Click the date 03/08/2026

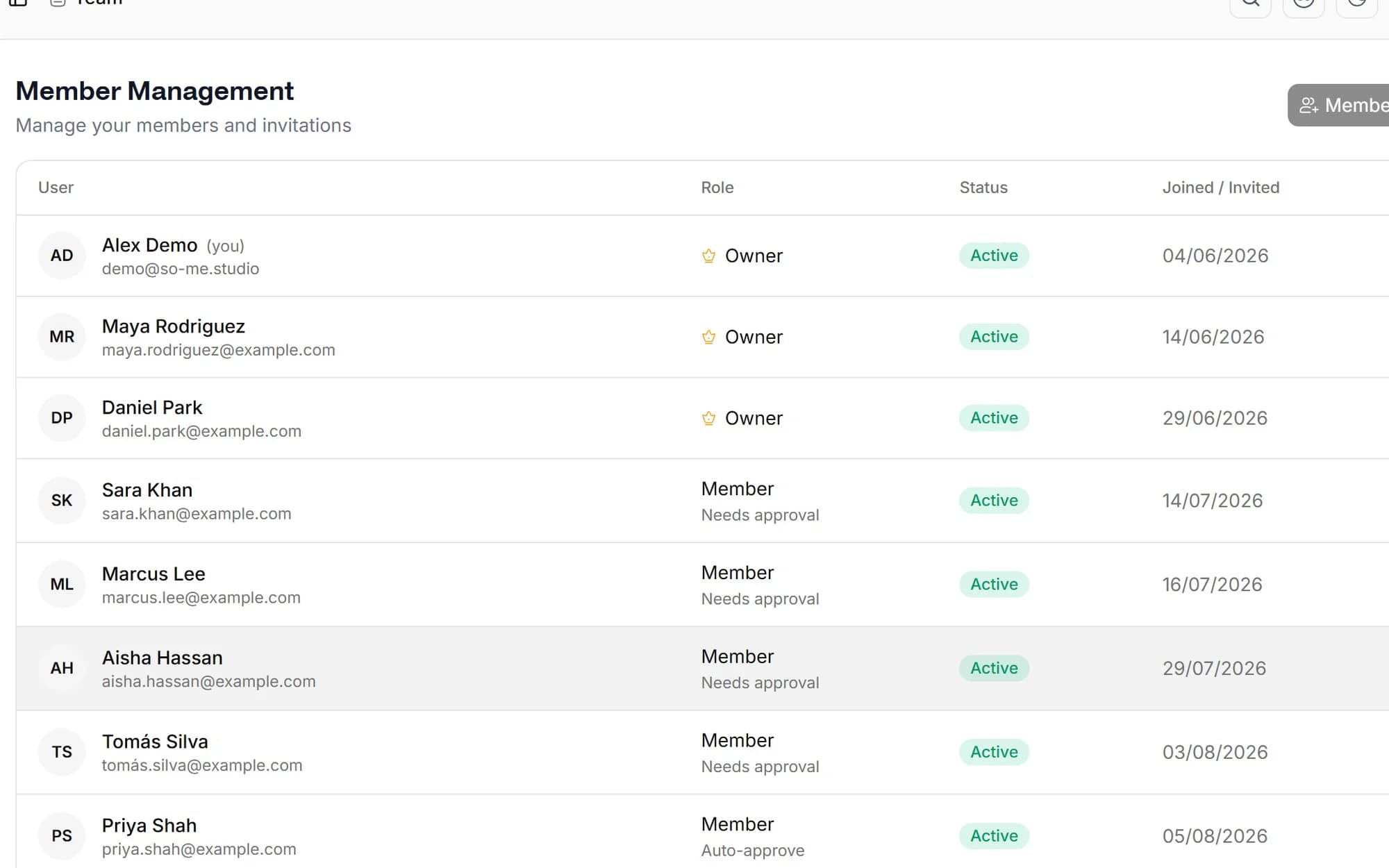(x=1215, y=752)
